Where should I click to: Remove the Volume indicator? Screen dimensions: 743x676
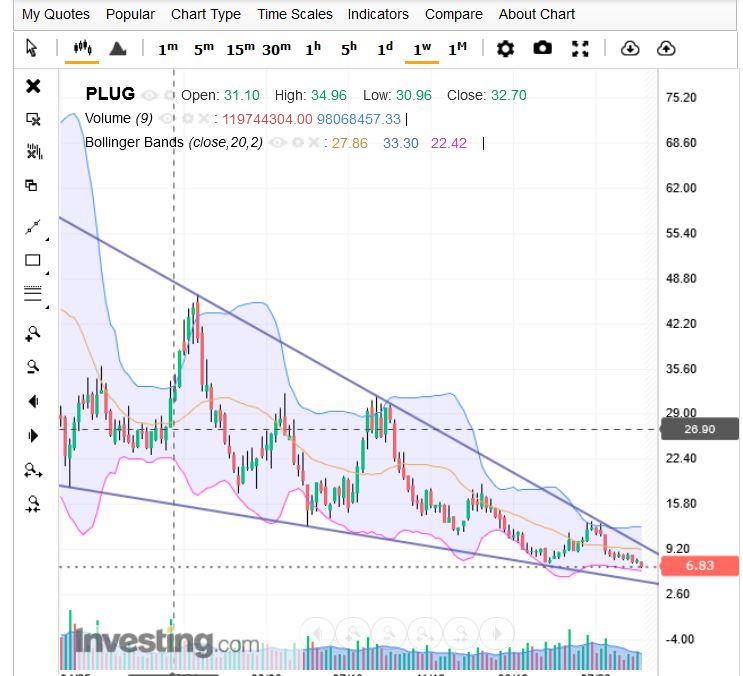(203, 118)
